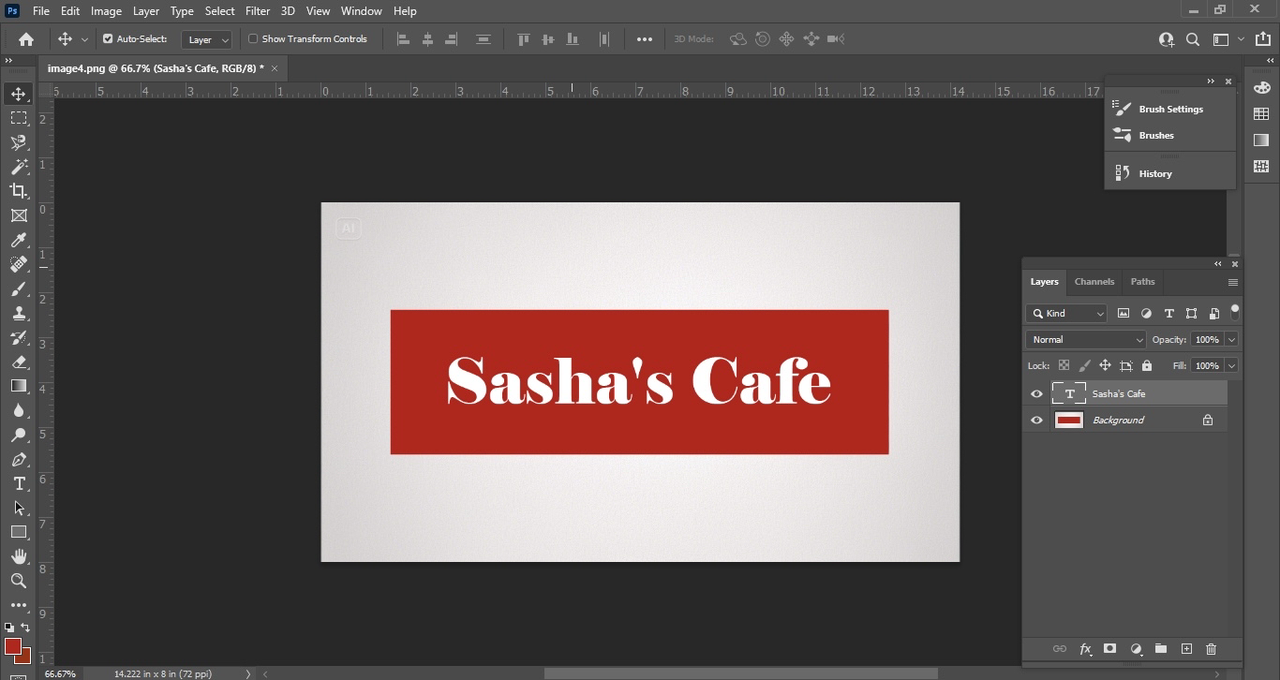Select the Pen tool
The image size is (1280, 680).
[19, 459]
